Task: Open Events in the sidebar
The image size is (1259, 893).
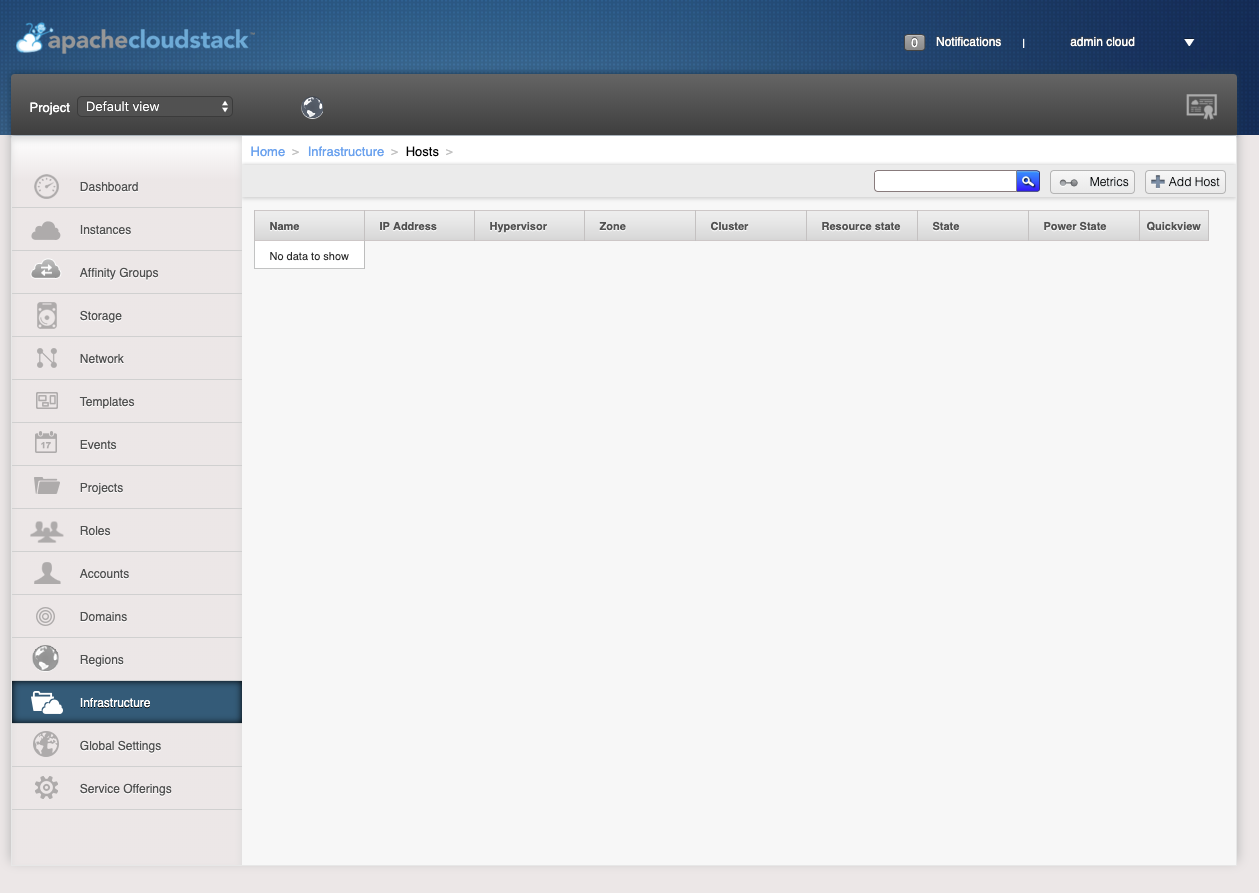Action: pos(127,445)
